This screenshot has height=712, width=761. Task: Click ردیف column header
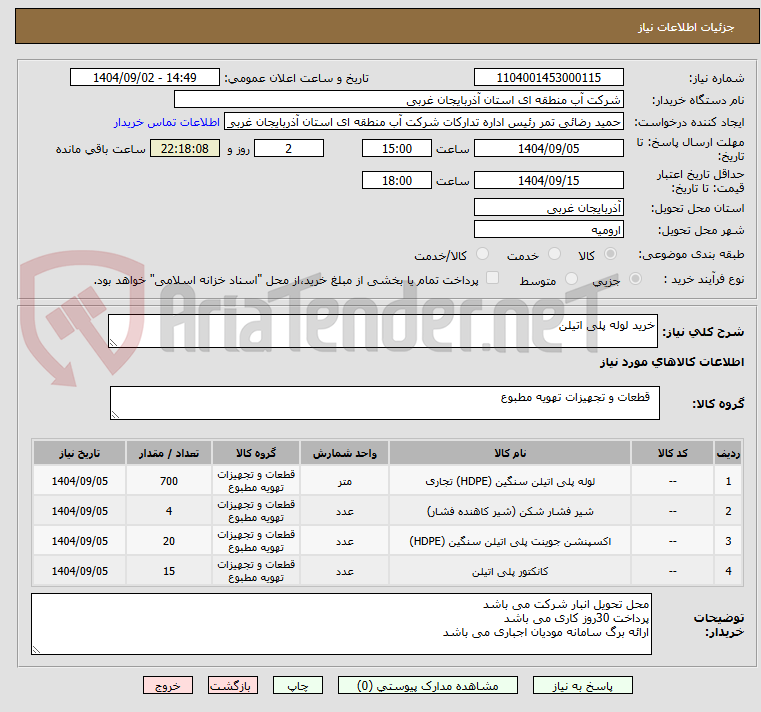pos(728,453)
